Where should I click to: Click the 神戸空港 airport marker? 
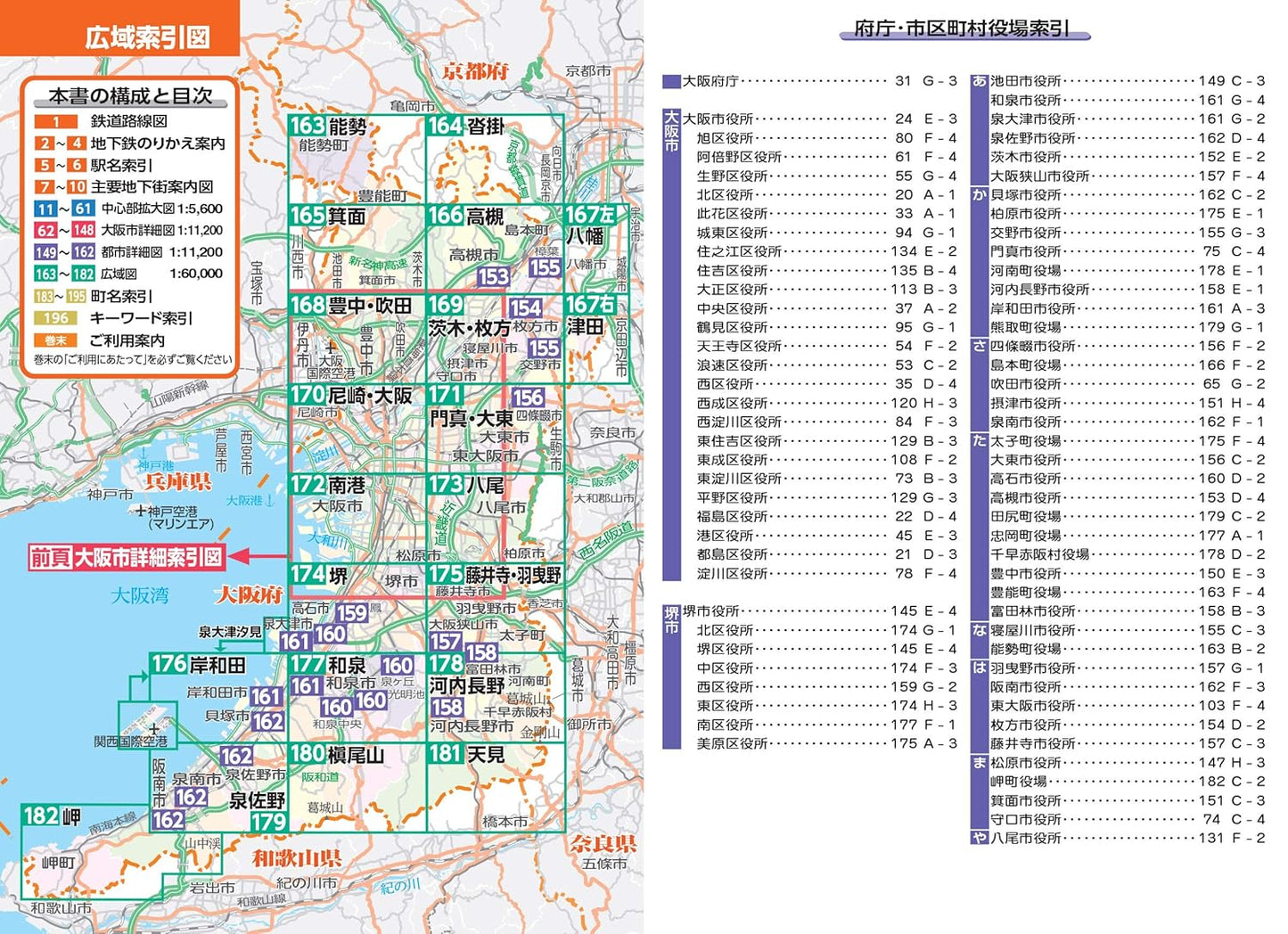[x=140, y=512]
